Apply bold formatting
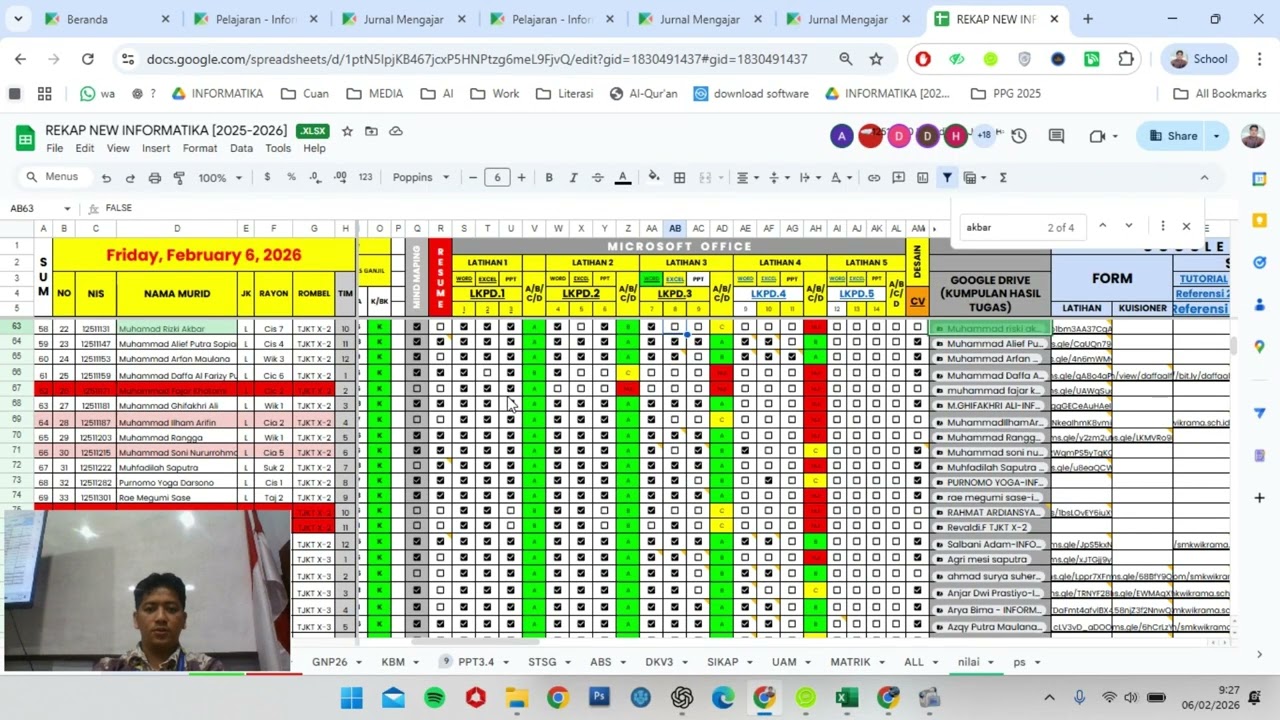The height and width of the screenshot is (720, 1280). pyautogui.click(x=549, y=178)
